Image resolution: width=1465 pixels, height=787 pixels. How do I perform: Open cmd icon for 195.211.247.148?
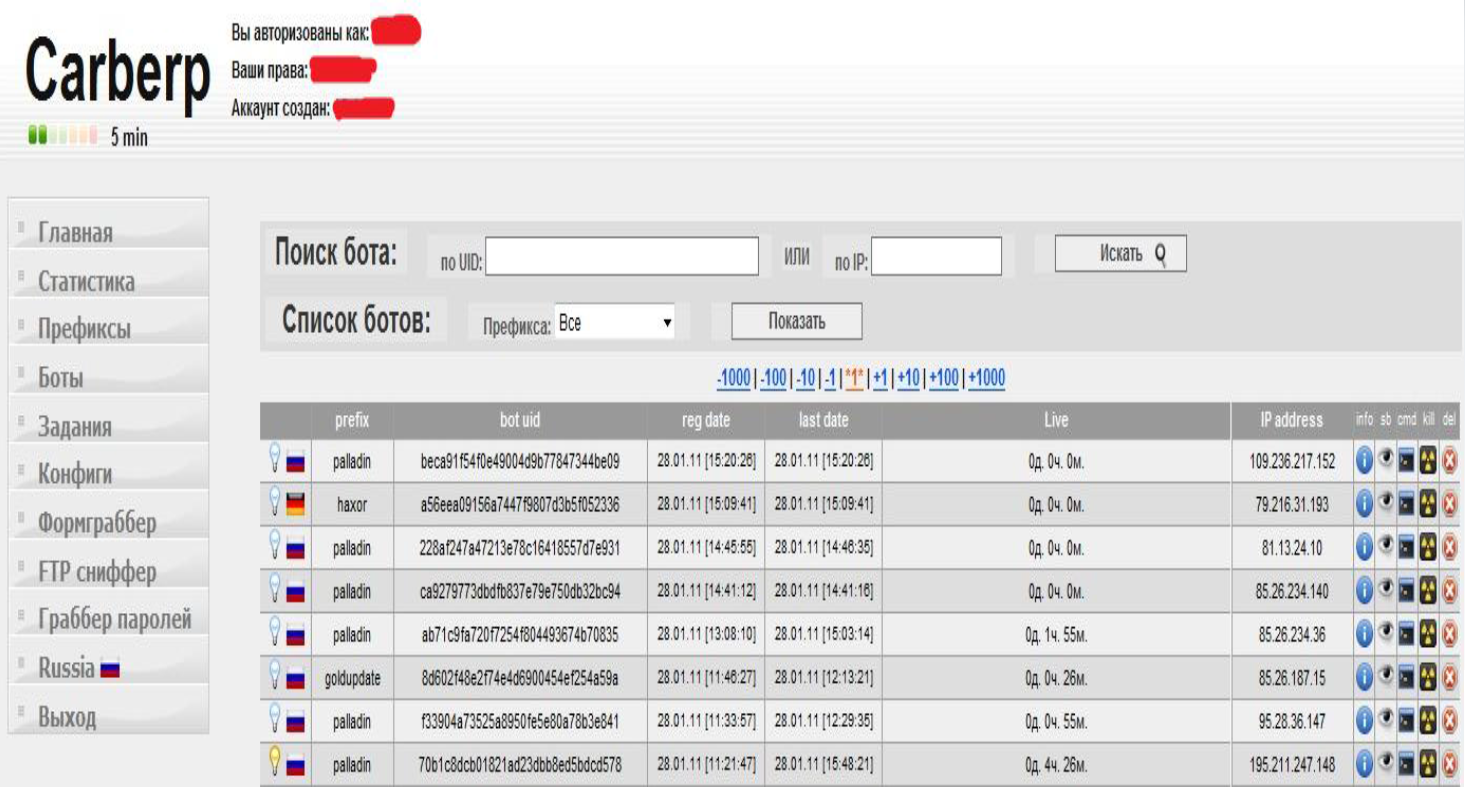coord(1407,765)
